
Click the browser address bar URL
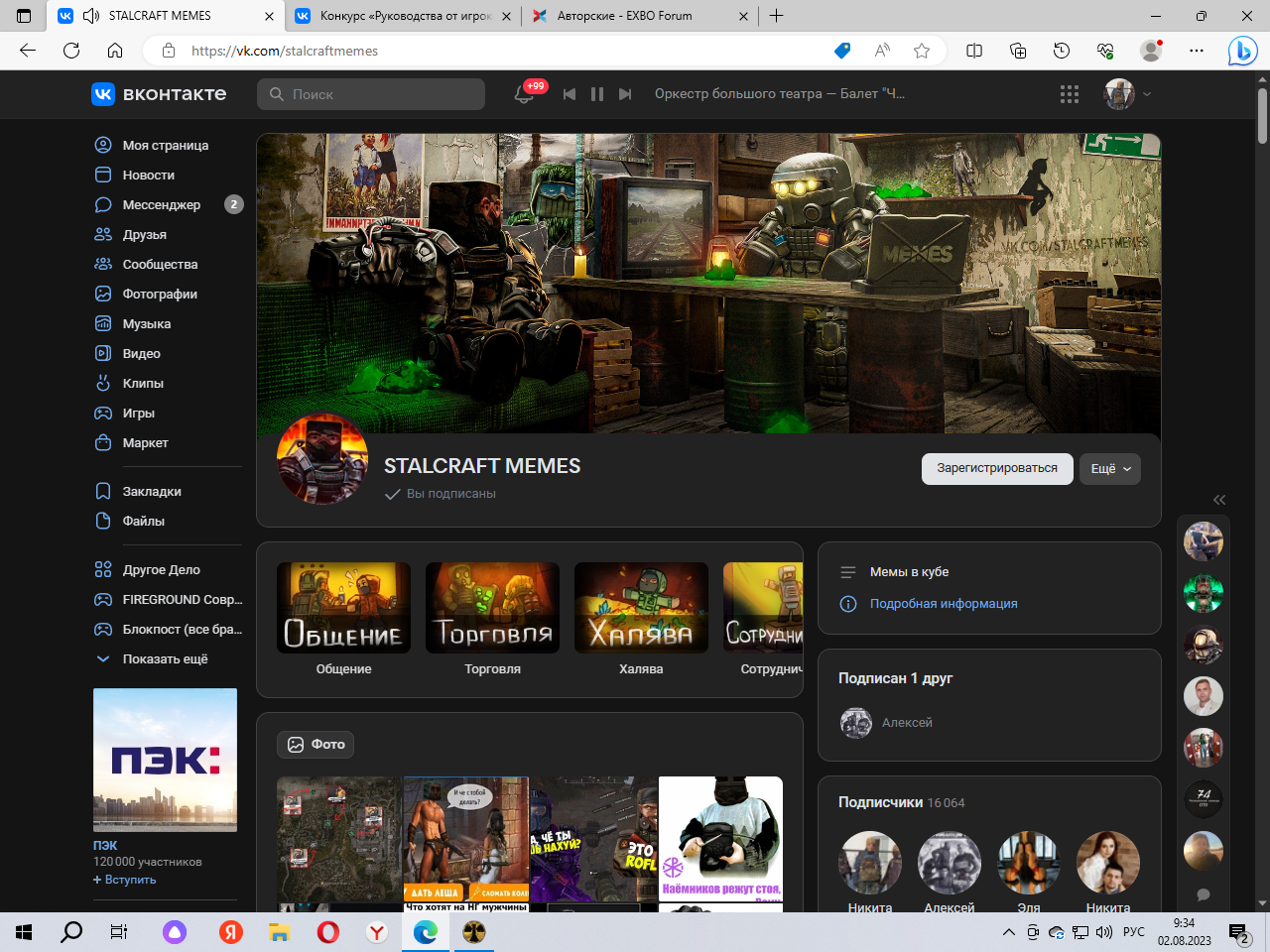click(285, 51)
